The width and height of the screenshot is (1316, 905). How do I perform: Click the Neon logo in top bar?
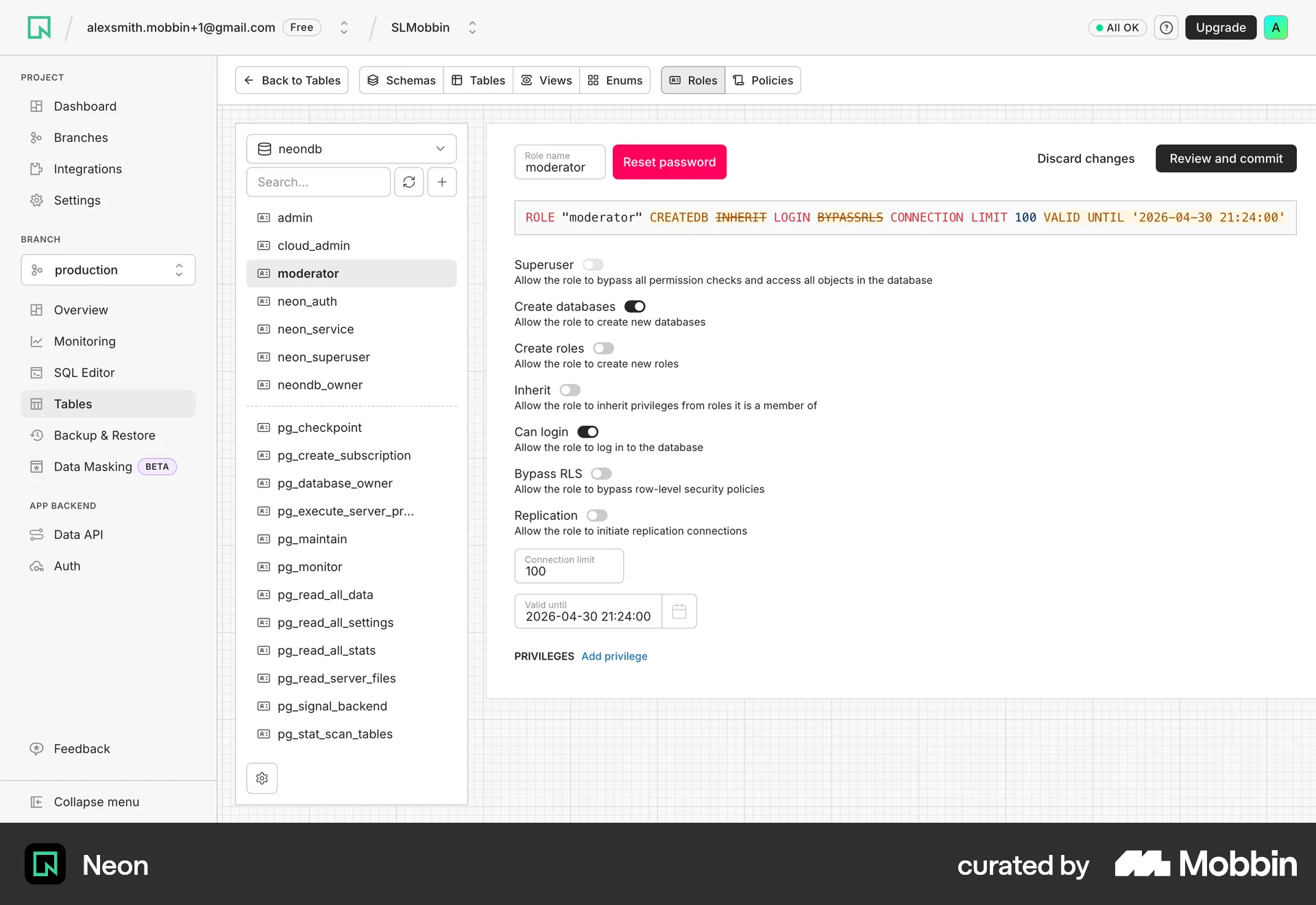(39, 27)
